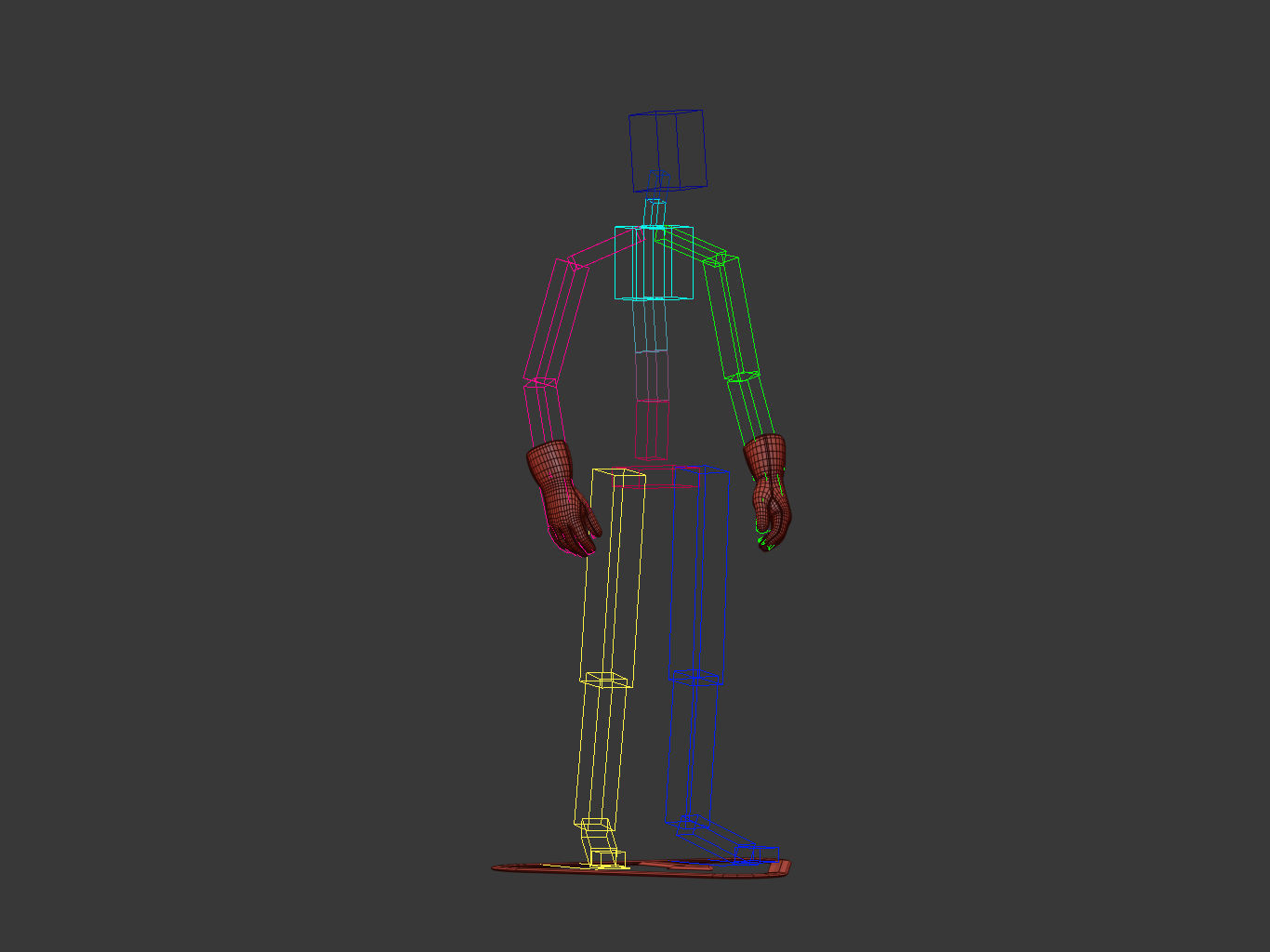Screen dimensions: 1270x952
Task: Select the cyan chest bone box
Action: tap(654, 262)
